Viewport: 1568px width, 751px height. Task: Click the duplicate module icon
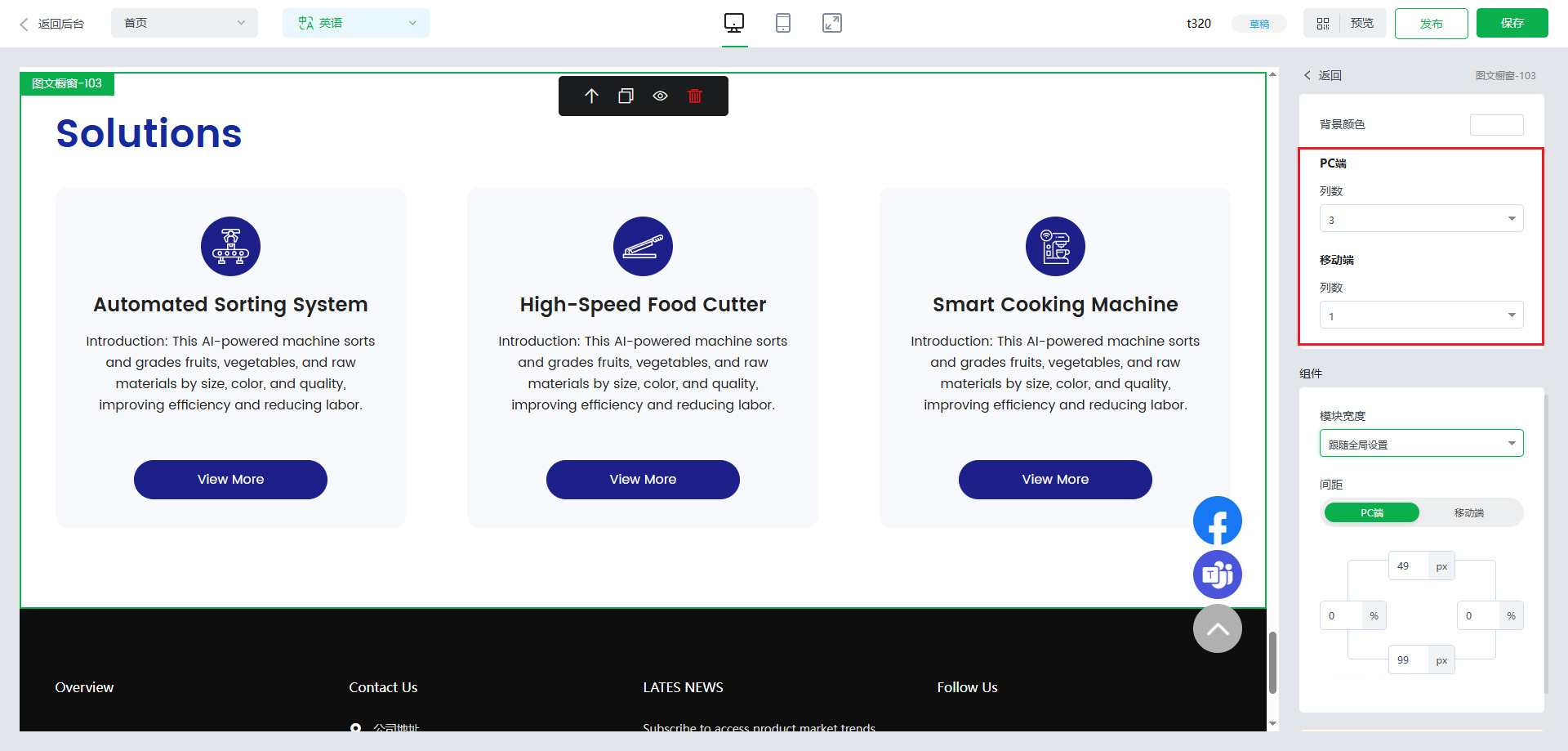pyautogui.click(x=626, y=96)
